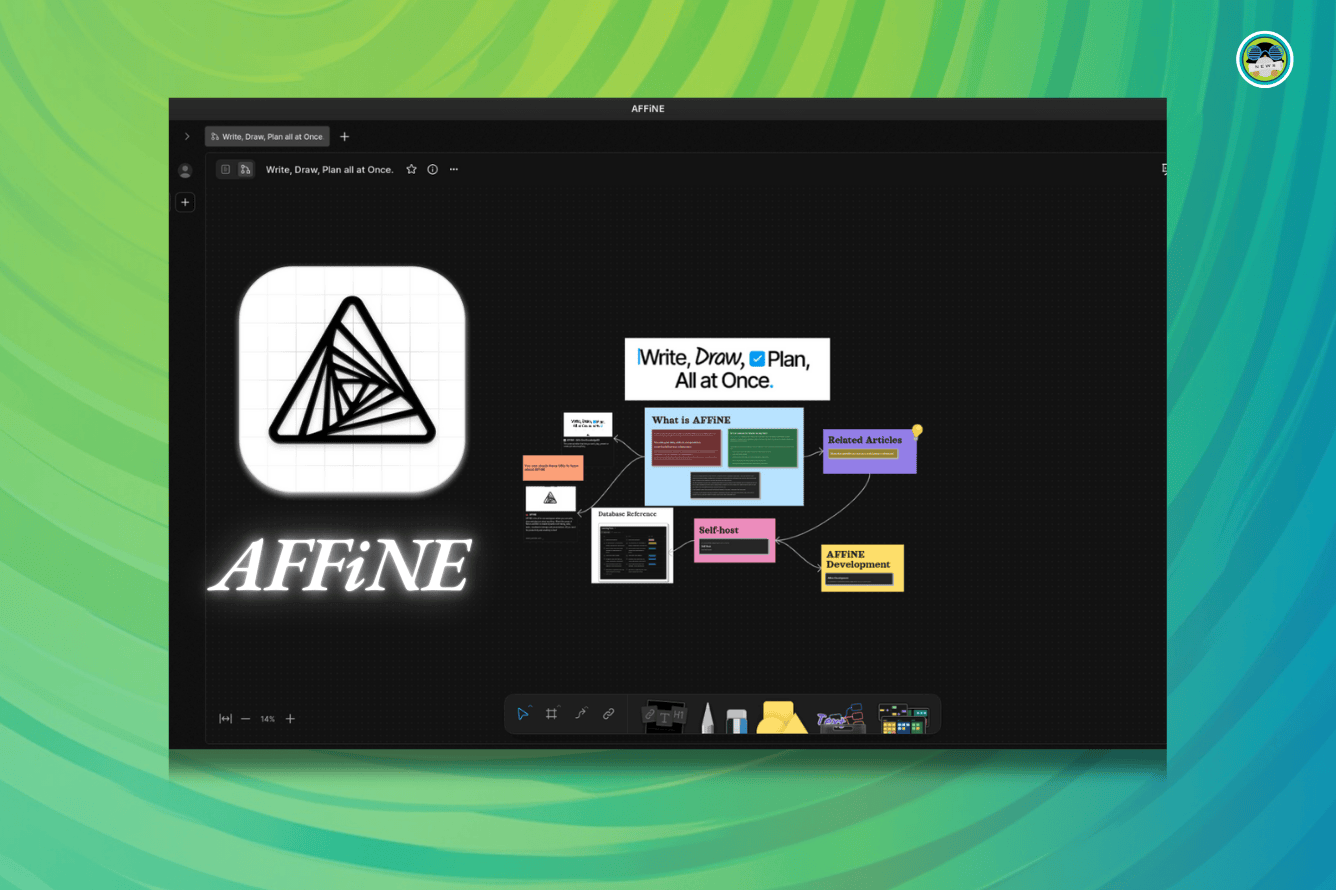The width and height of the screenshot is (1336, 890).
Task: Switch to Page mode
Action: [226, 169]
